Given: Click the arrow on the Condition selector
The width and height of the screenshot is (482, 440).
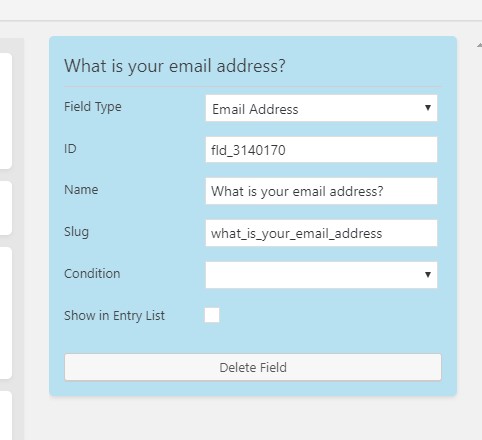Looking at the screenshot, I should click(x=428, y=275).
